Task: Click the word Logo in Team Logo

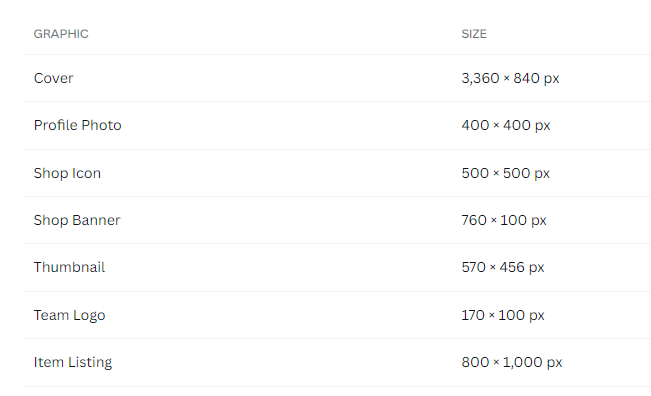Action: [89, 315]
